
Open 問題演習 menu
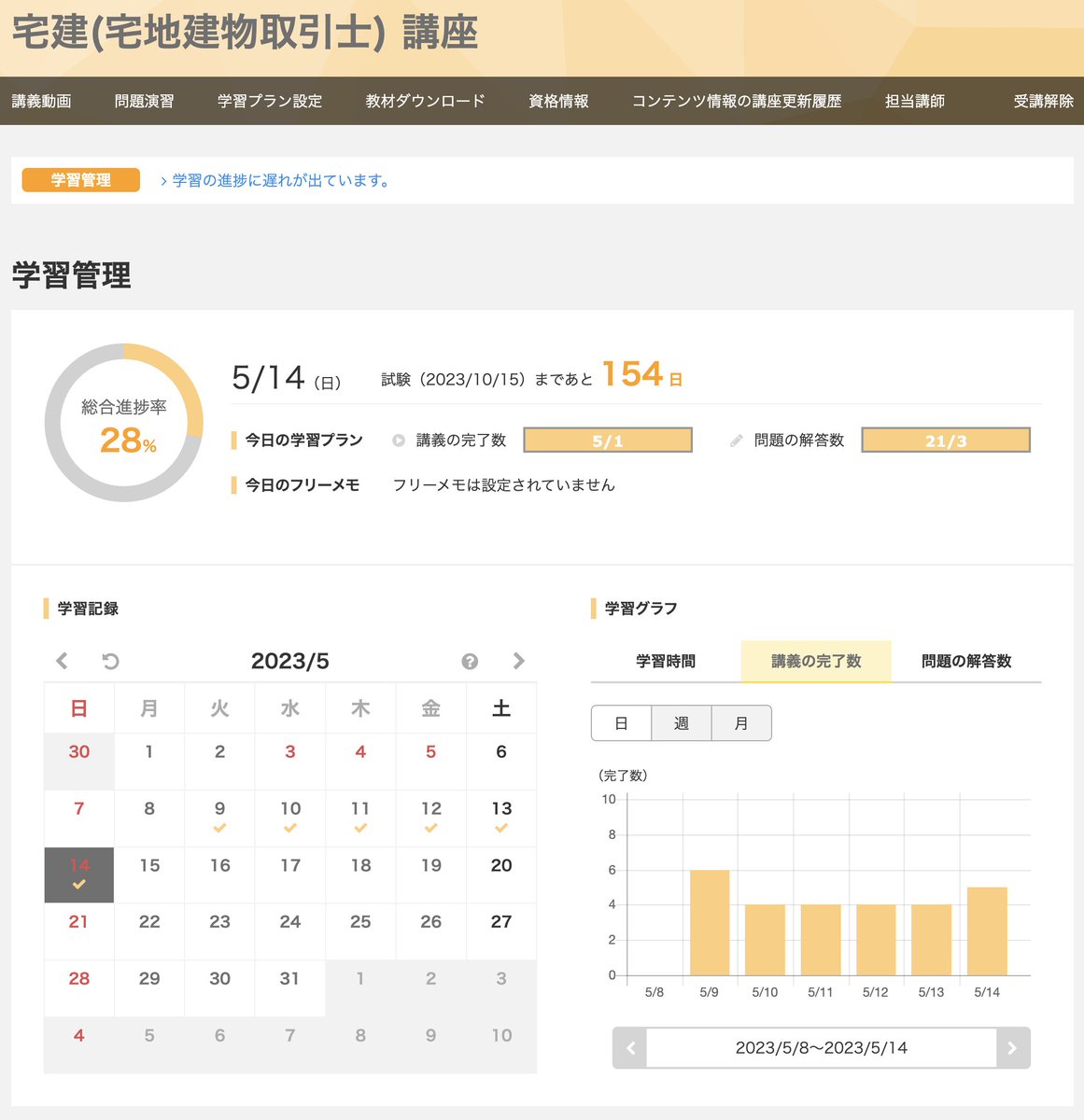pos(144,101)
